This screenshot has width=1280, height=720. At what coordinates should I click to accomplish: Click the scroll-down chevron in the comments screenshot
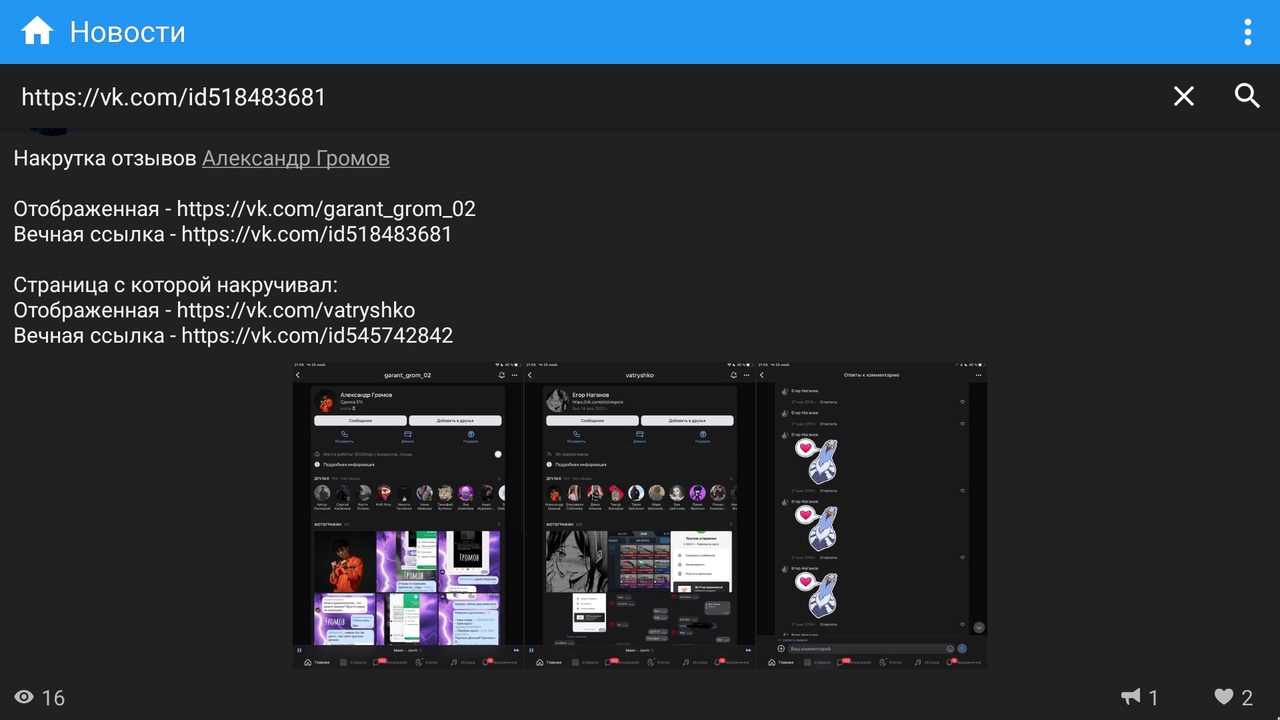(x=979, y=628)
